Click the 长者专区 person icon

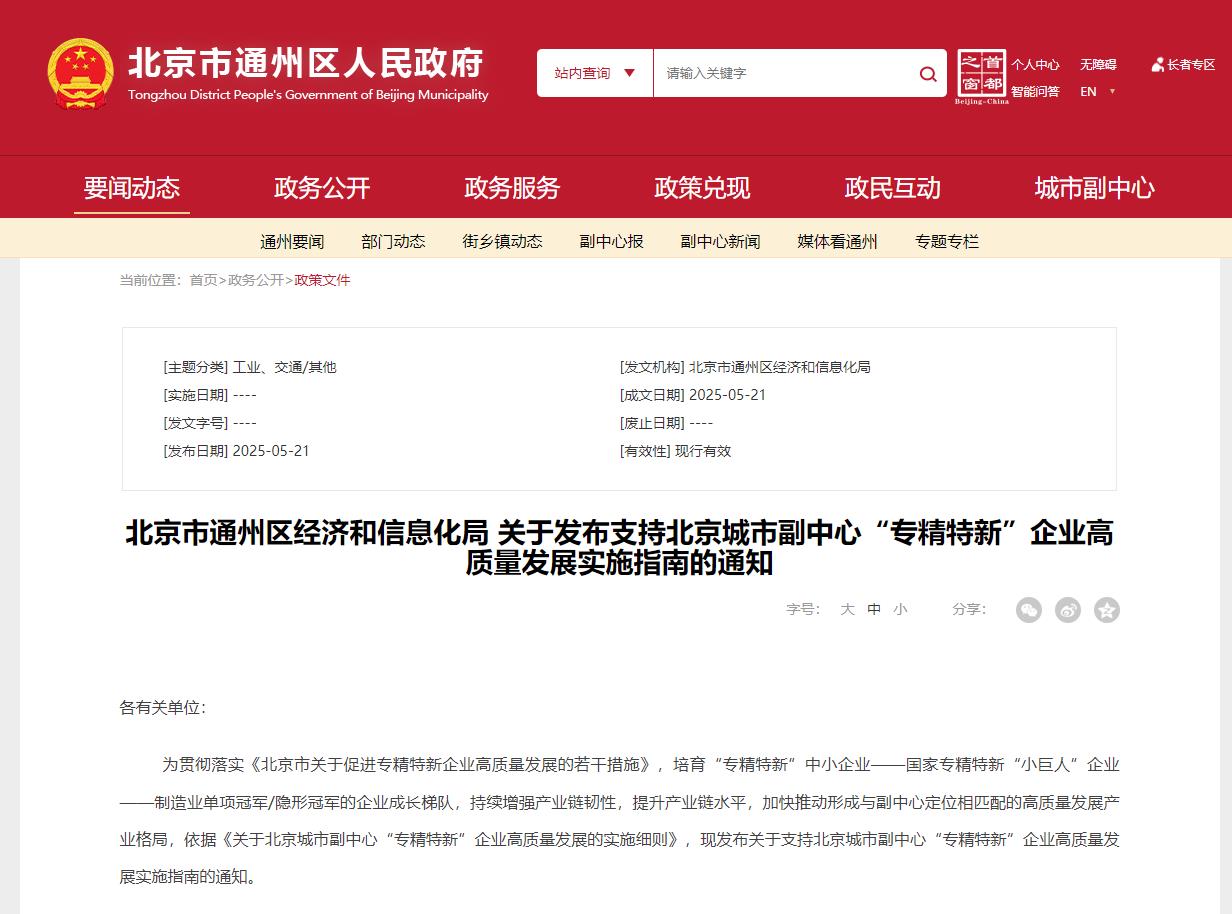1158,65
